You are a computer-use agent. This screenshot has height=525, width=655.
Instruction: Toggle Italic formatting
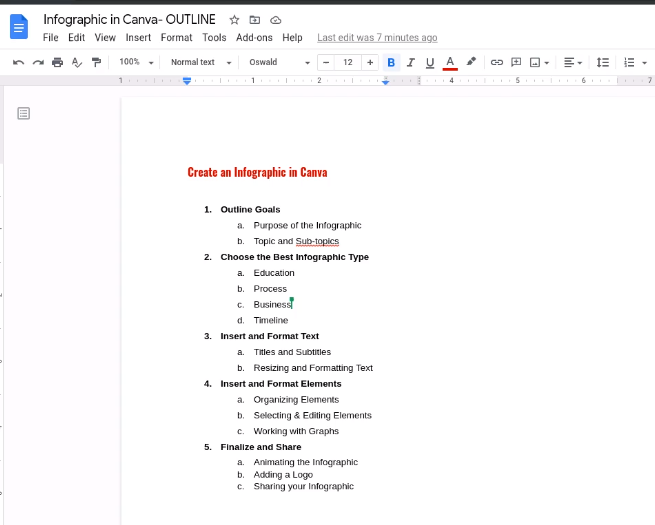coord(411,62)
